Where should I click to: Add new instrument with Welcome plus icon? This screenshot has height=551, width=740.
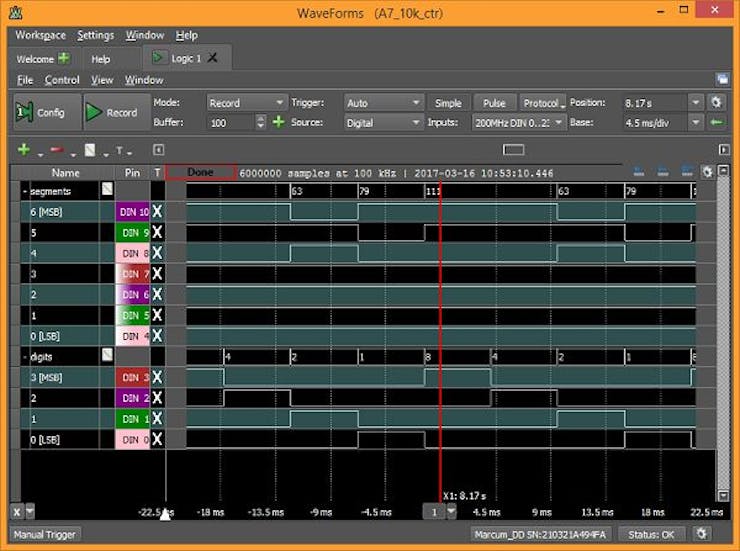coord(64,58)
